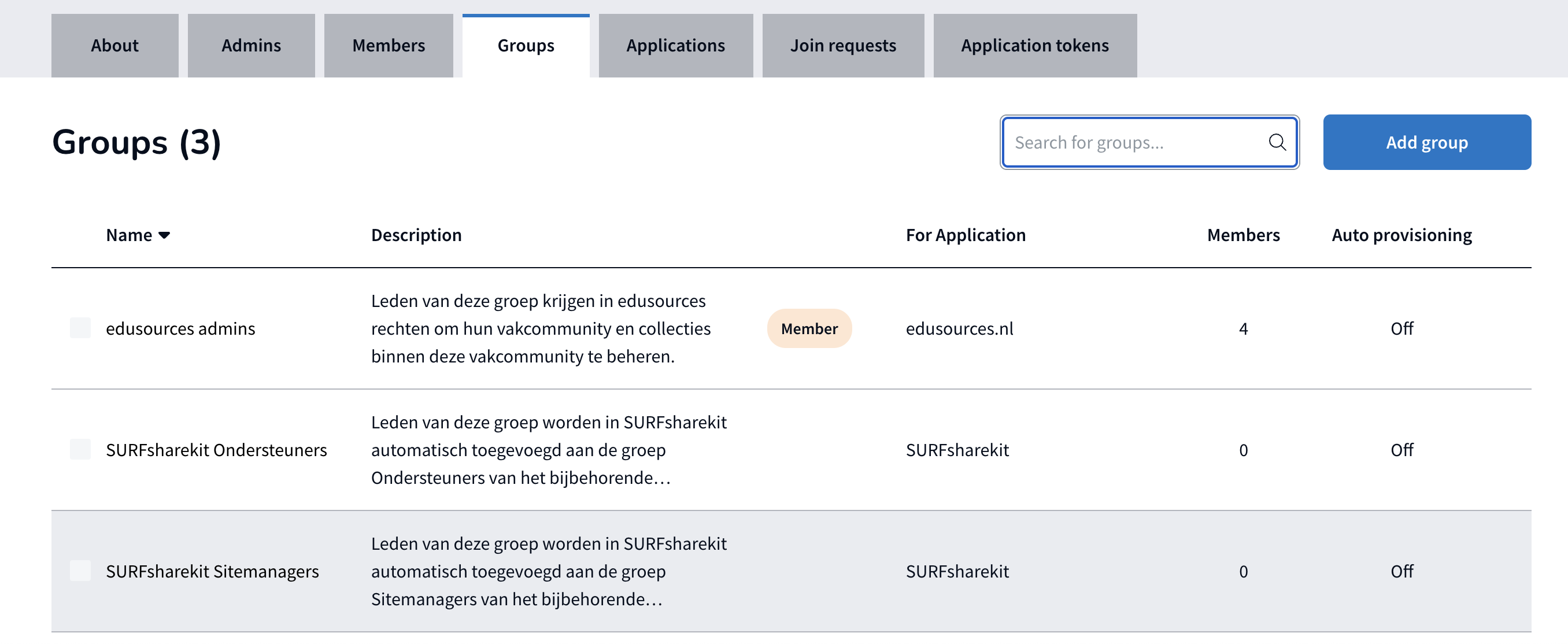Sort by the Name column arrow
This screenshot has width=1568, height=644.
[x=164, y=235]
